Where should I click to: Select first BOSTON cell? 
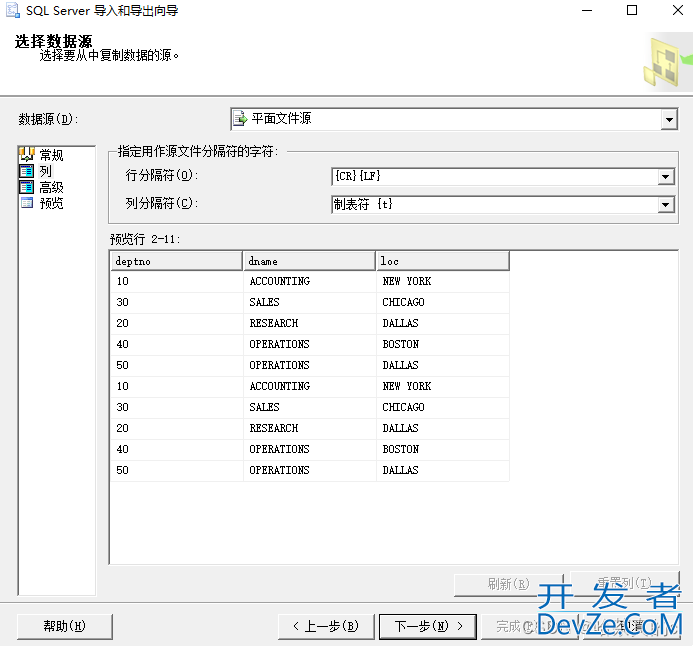pyautogui.click(x=443, y=344)
